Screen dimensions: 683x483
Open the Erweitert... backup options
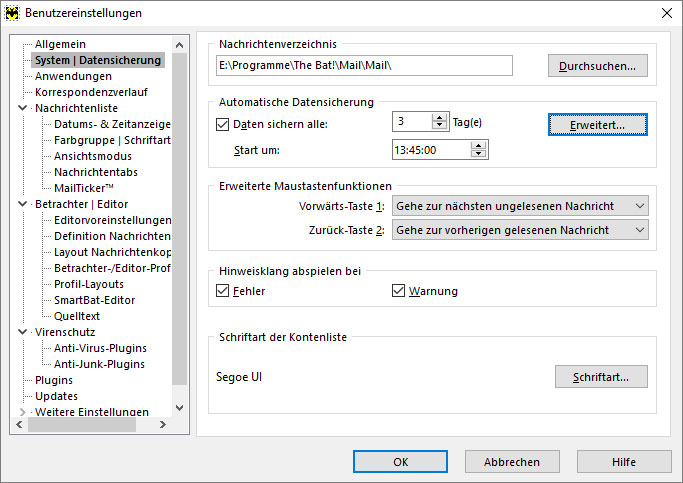597,125
